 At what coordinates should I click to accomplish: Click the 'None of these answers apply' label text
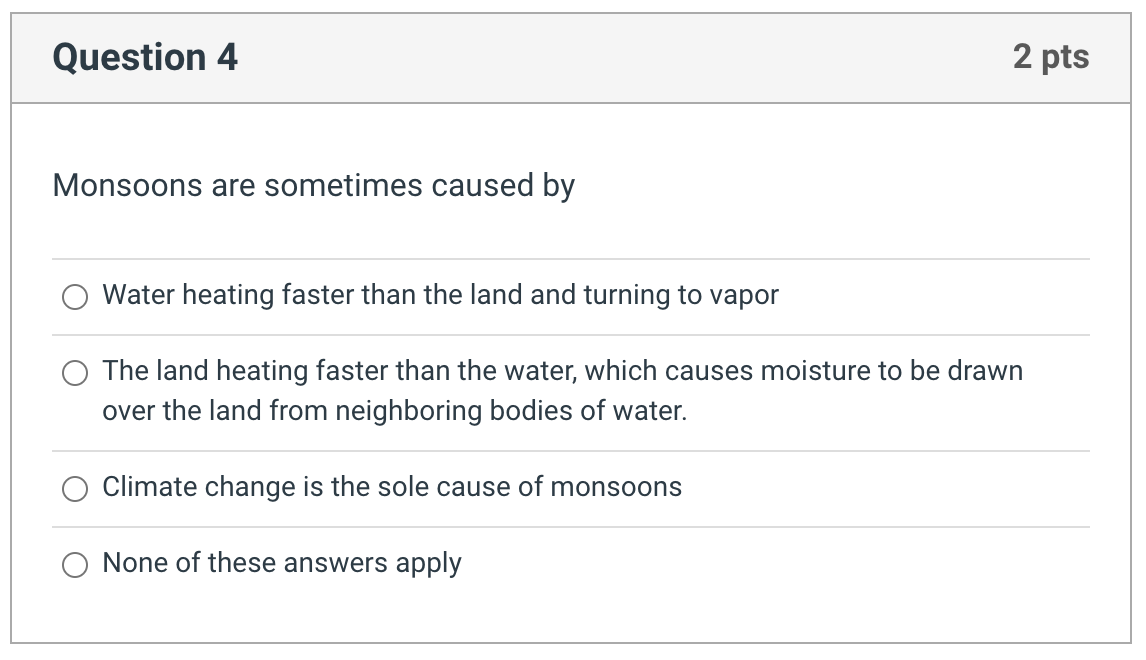[282, 563]
